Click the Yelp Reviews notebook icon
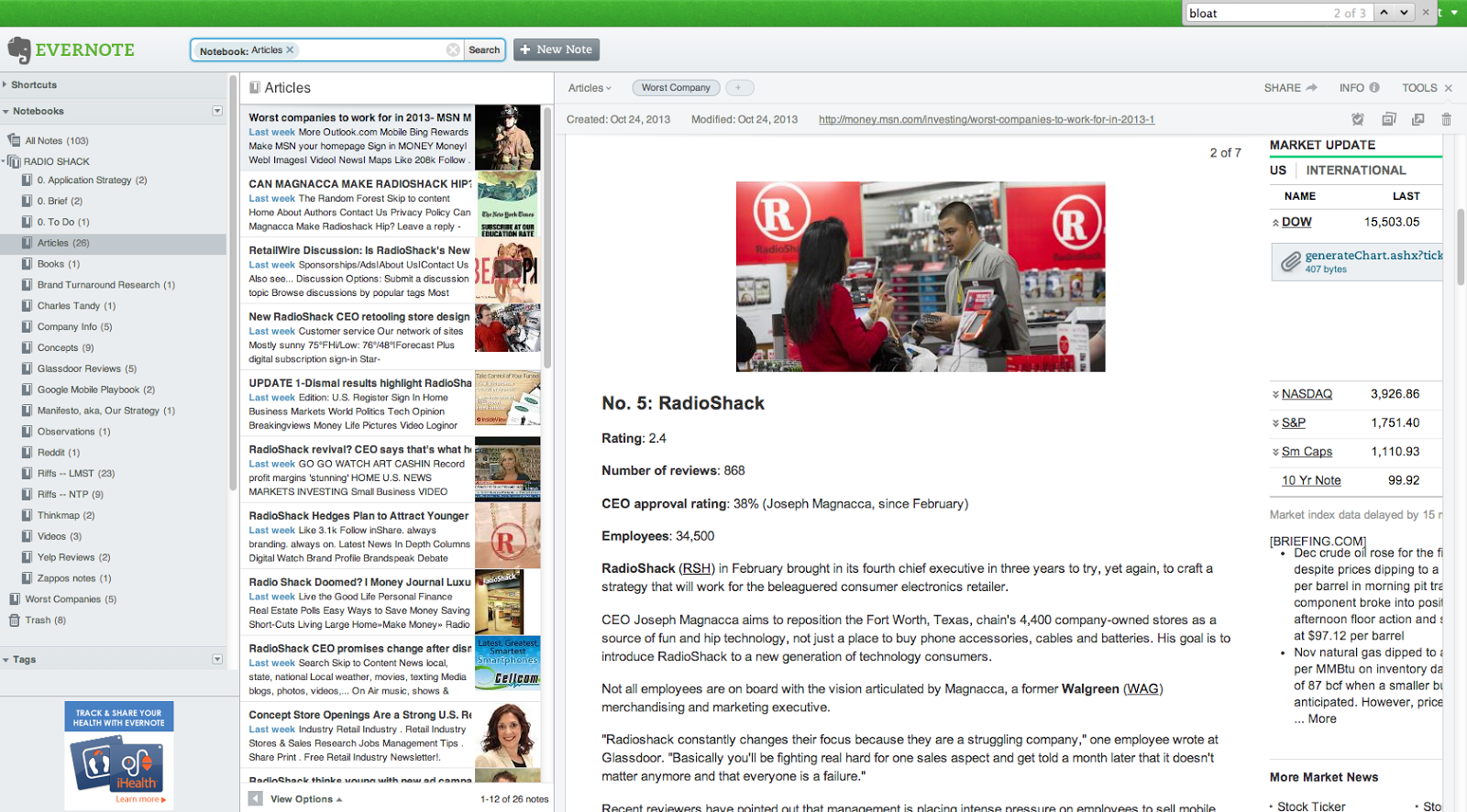Viewport: 1467px width, 812px height. [28, 557]
